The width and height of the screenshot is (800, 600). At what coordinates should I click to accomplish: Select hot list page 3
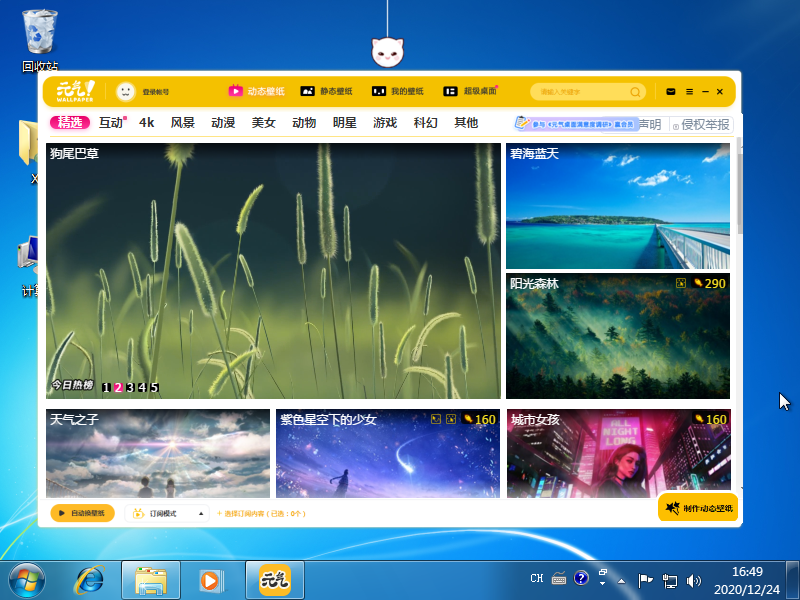130,388
